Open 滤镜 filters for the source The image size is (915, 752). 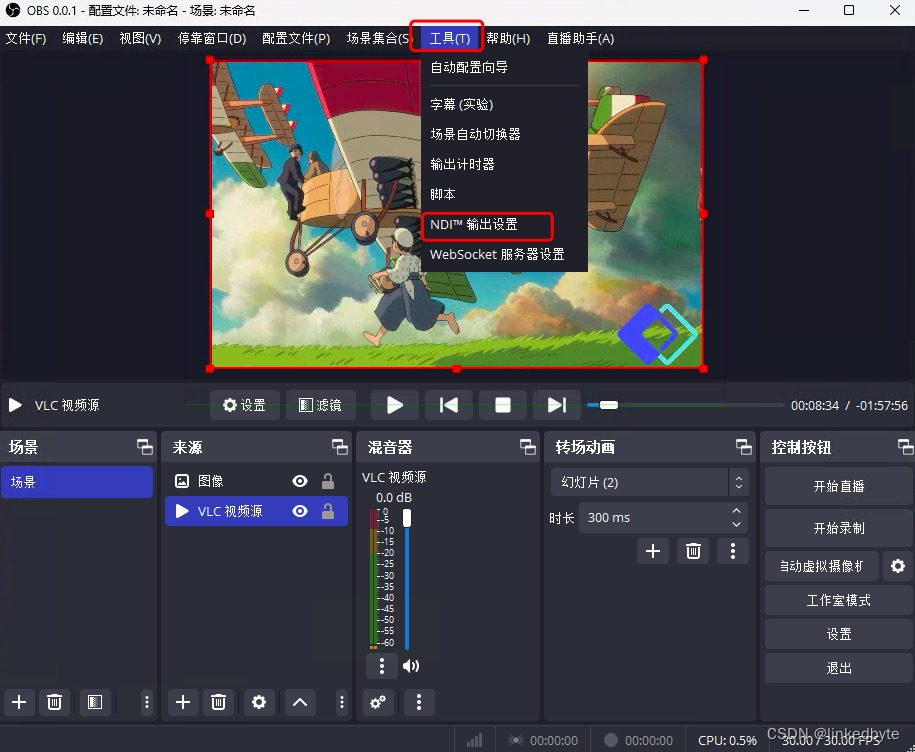point(320,405)
